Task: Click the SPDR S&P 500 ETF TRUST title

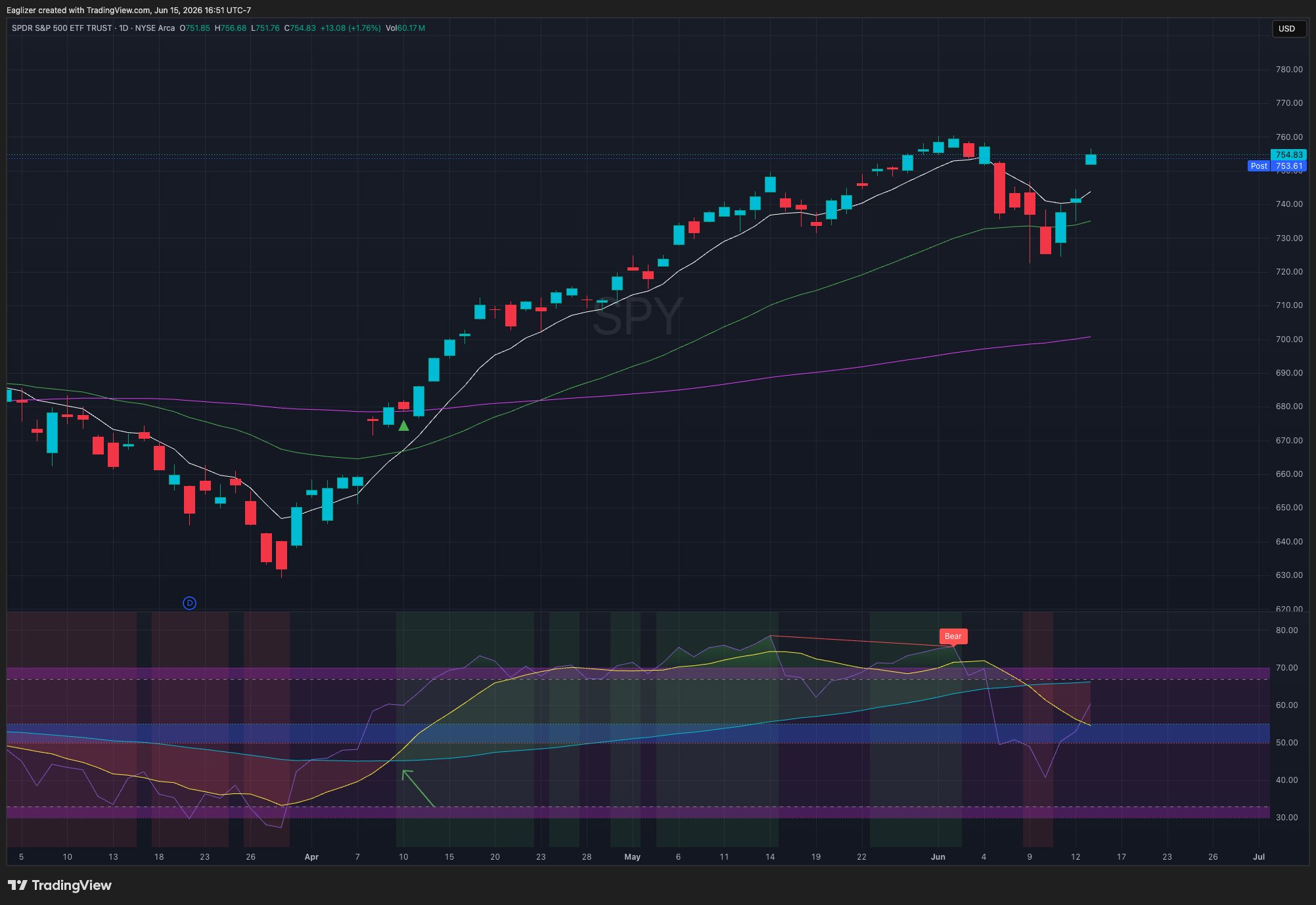Action: 62,28
